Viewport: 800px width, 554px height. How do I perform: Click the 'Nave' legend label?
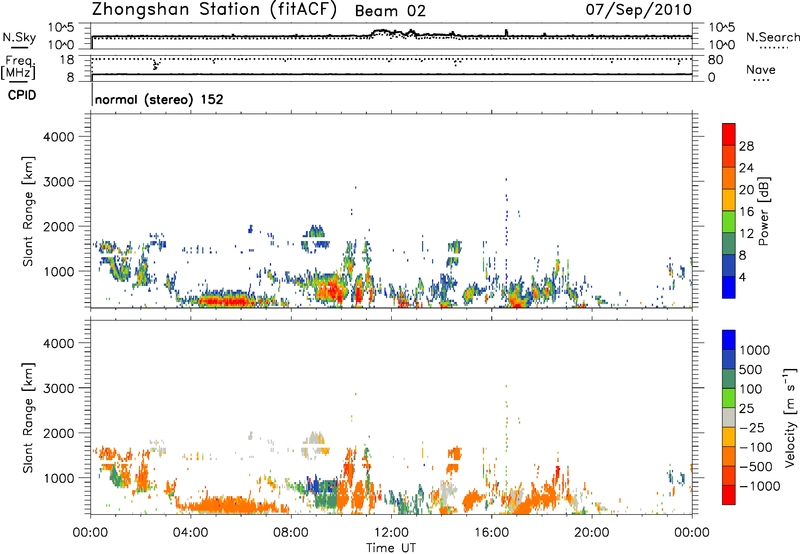click(x=761, y=70)
